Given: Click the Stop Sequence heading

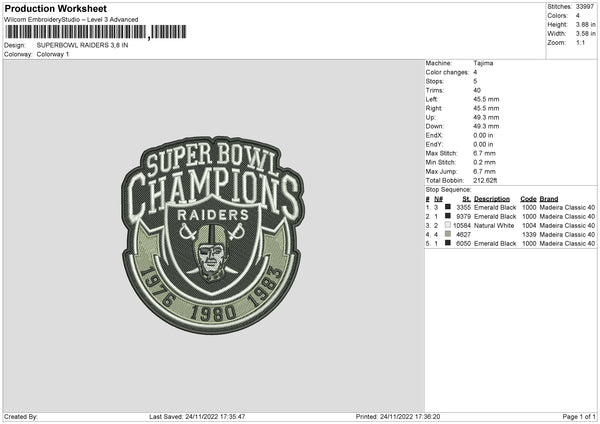Looking at the screenshot, I should (448, 190).
